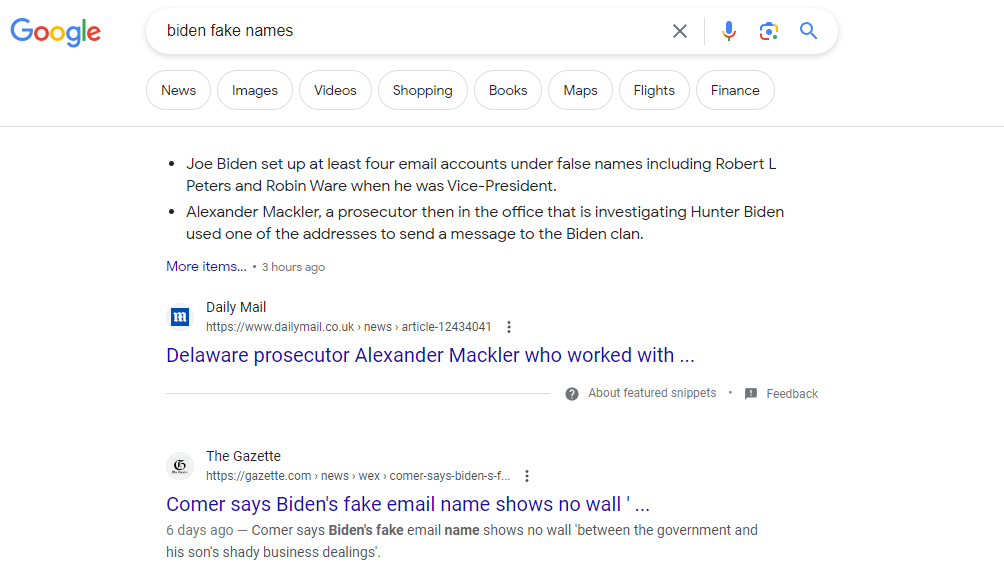1004x588 pixels.
Task: Select the Finance filter
Action: (x=735, y=90)
